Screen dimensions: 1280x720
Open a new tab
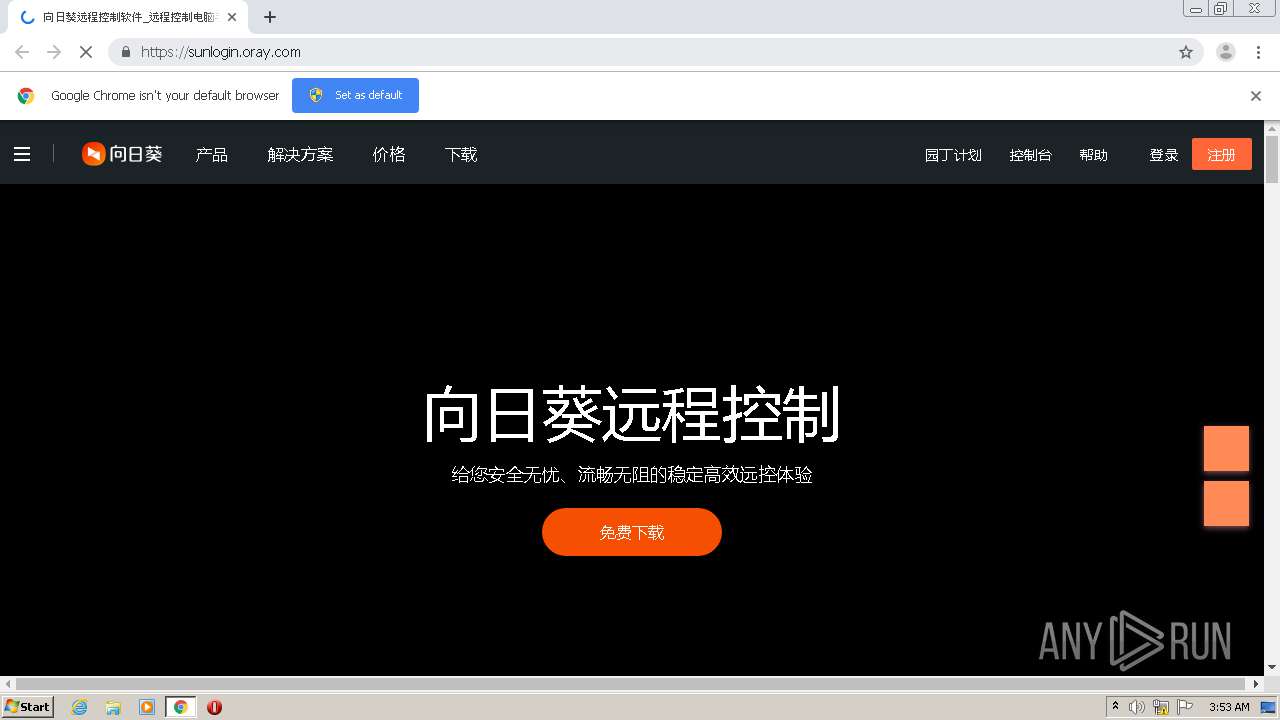[x=270, y=17]
